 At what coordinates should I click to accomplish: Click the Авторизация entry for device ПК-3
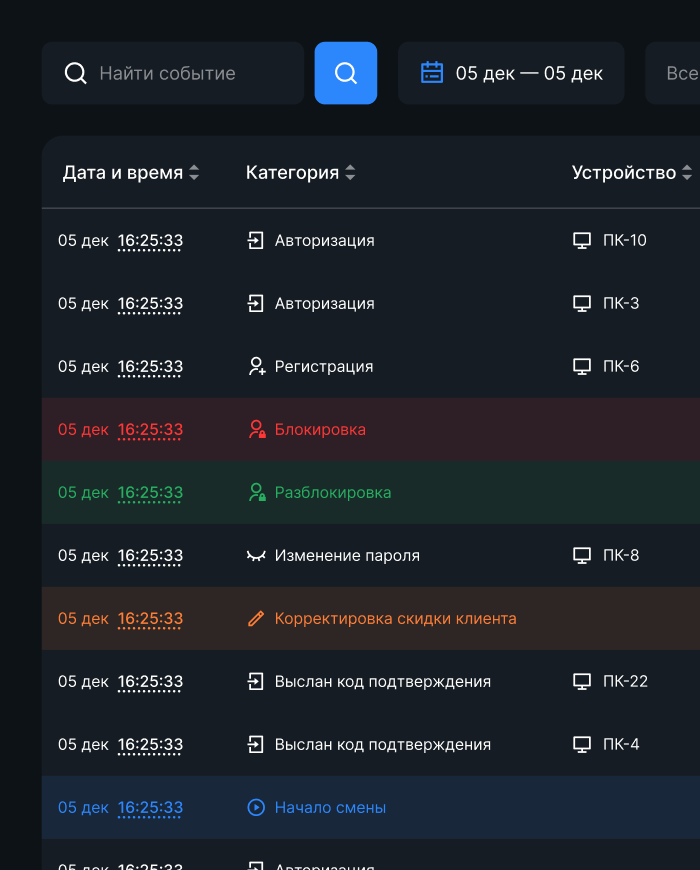coord(324,304)
